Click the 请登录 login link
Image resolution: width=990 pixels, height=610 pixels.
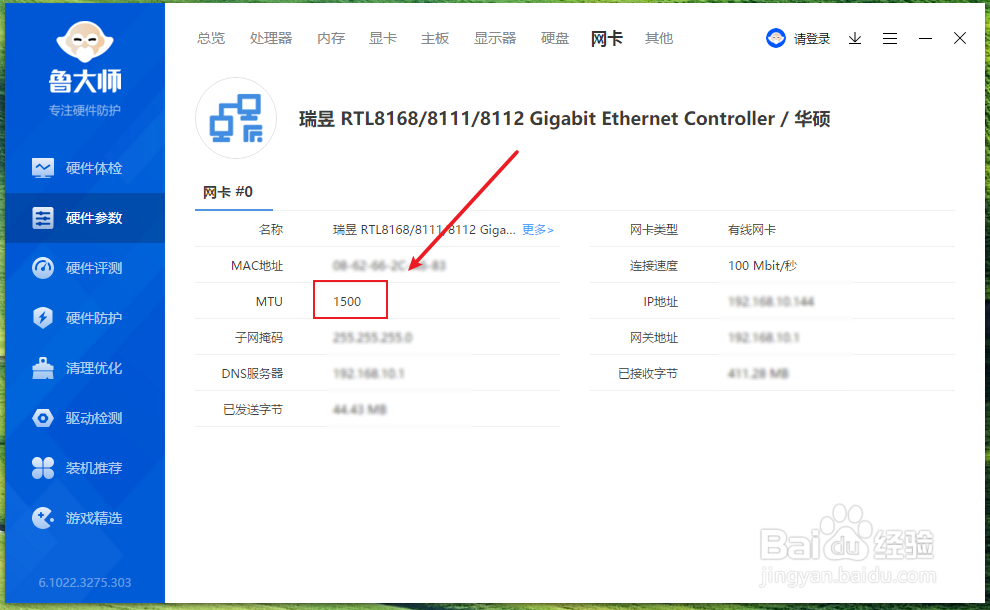[811, 39]
